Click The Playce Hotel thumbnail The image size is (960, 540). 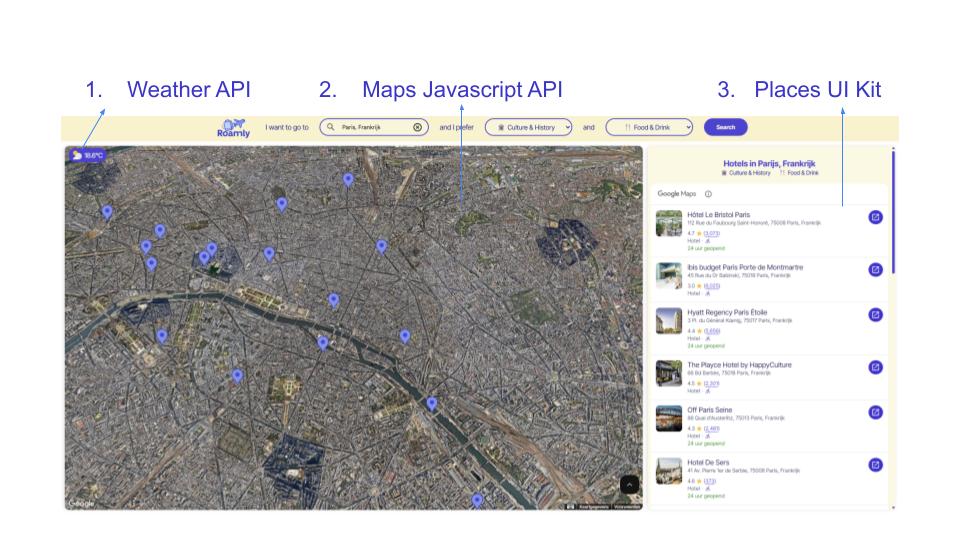pos(669,373)
